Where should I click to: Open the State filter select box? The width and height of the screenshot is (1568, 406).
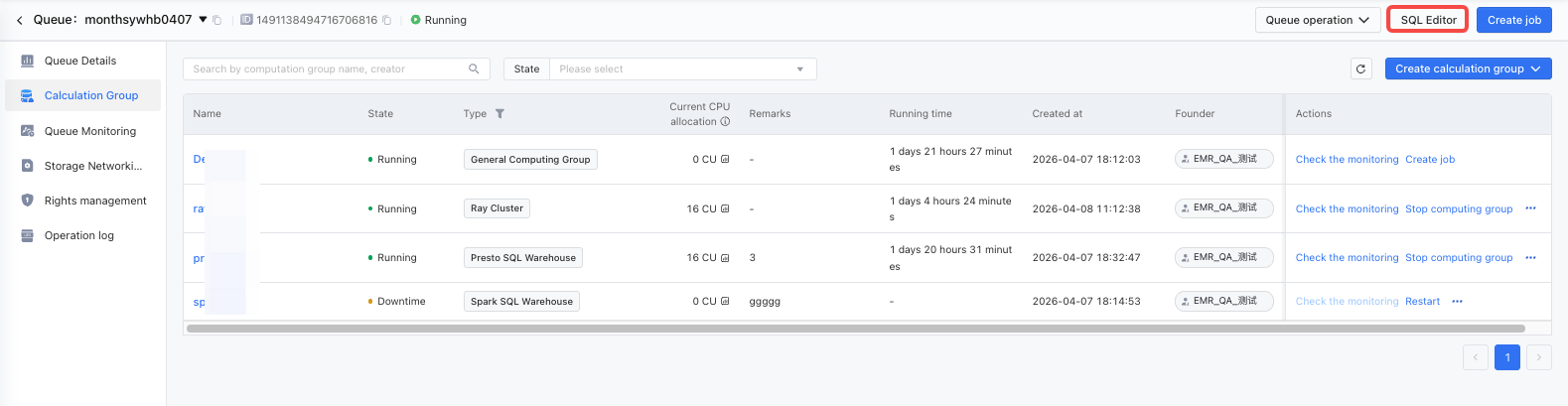pos(682,68)
